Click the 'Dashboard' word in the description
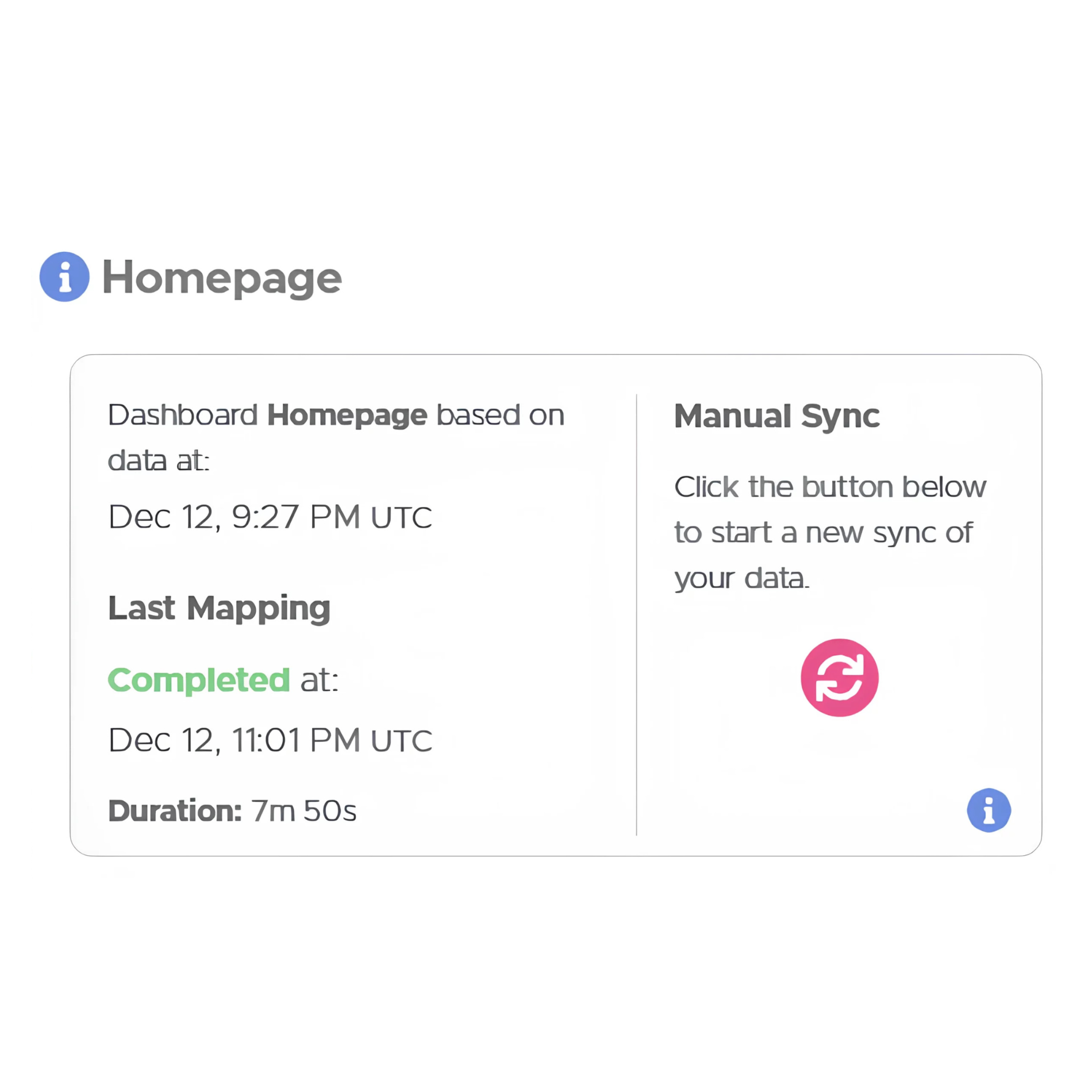Screen dimensions: 1092x1092 183,415
